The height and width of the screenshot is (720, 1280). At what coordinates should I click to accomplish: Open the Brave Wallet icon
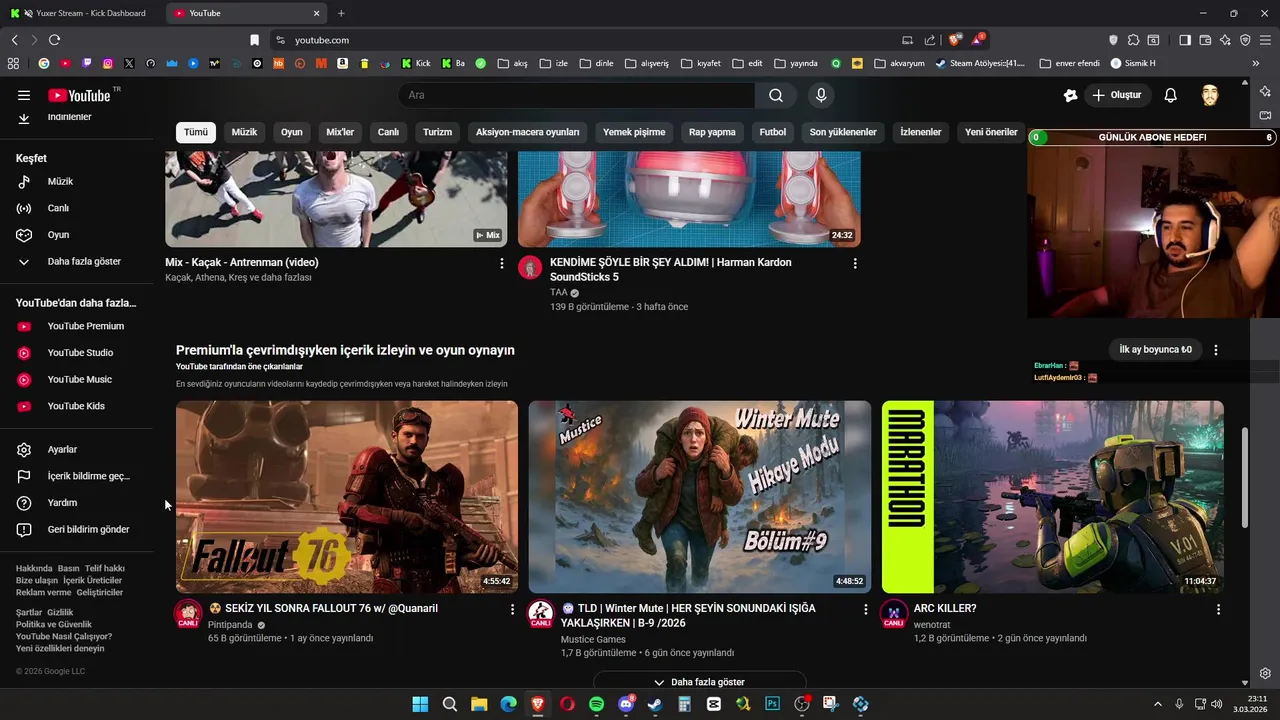[x=1205, y=40]
